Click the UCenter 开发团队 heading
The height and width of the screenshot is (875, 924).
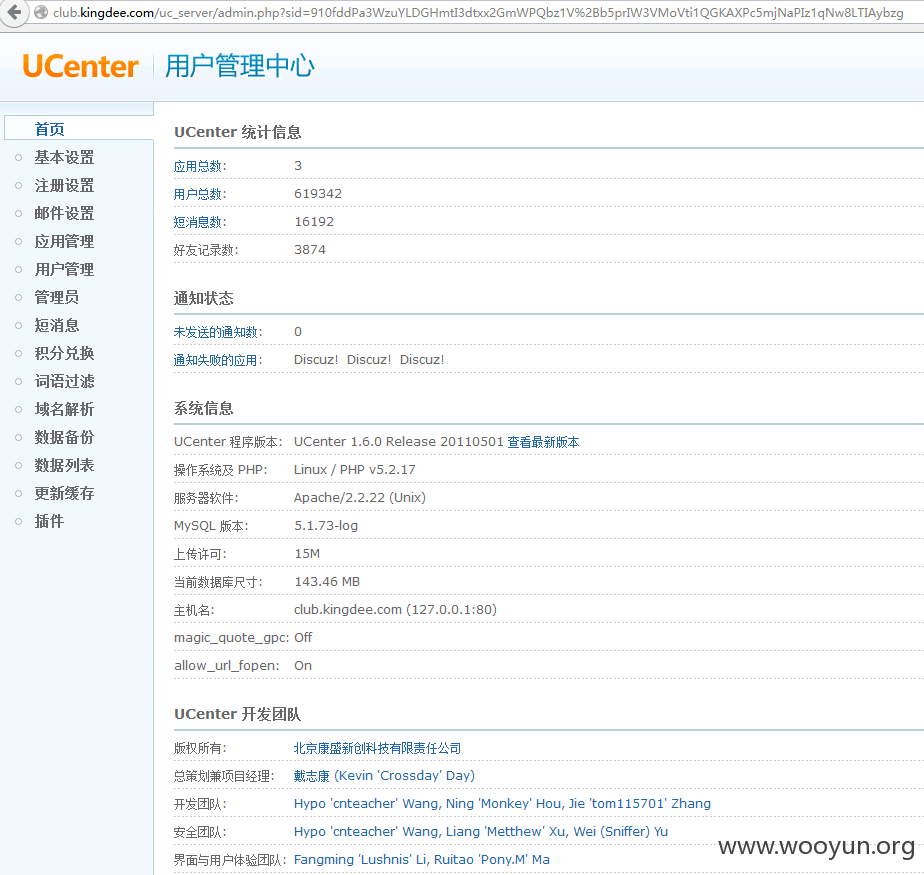(x=237, y=714)
